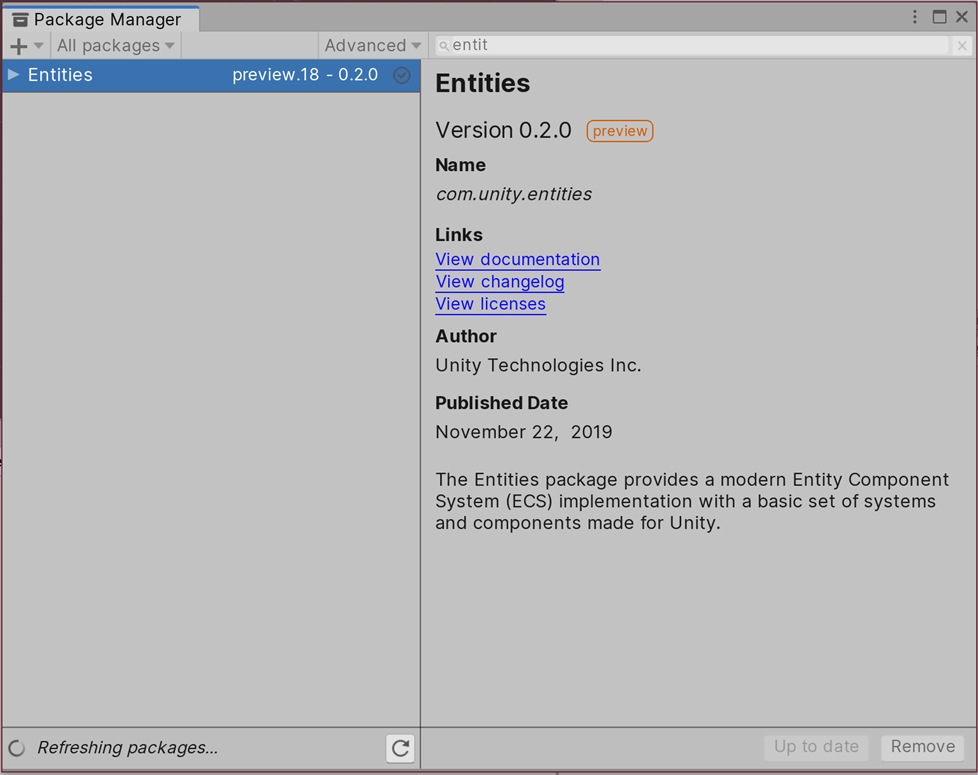Clear the search text with the X icon

click(961, 46)
